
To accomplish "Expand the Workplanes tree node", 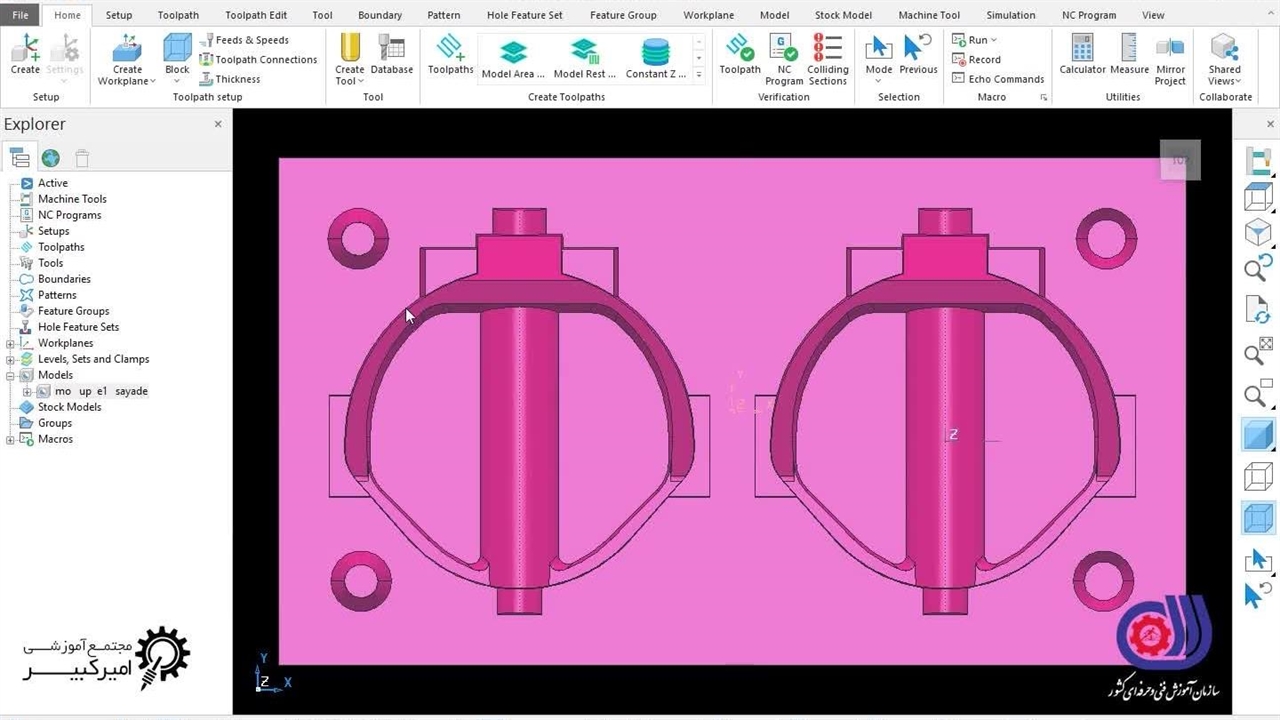I will click(11, 343).
